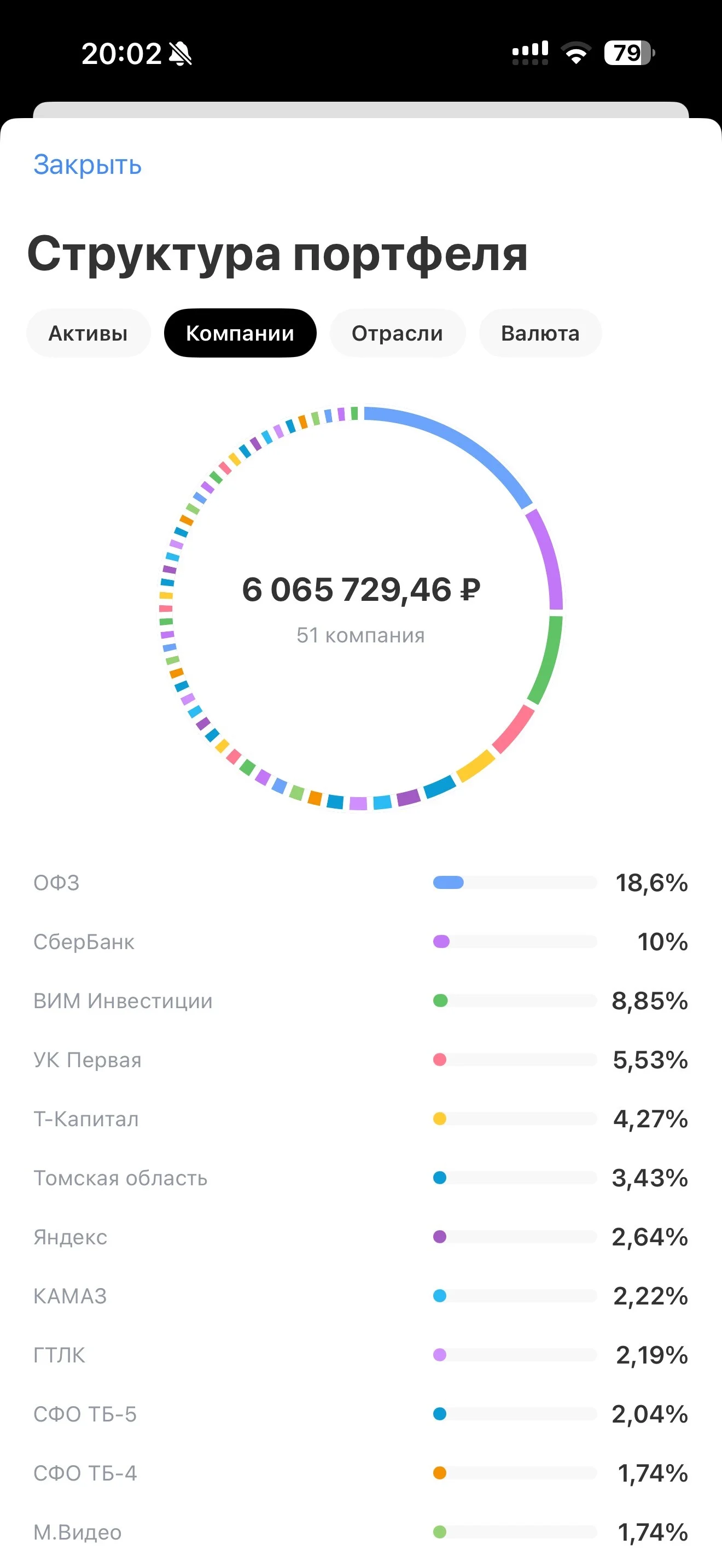Tap the Wi-Fi status icon
This screenshot has height=1568, width=722.
click(x=576, y=53)
